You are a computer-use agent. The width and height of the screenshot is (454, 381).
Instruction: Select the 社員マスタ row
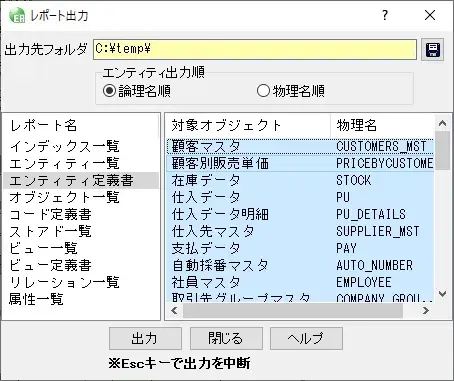pos(300,282)
